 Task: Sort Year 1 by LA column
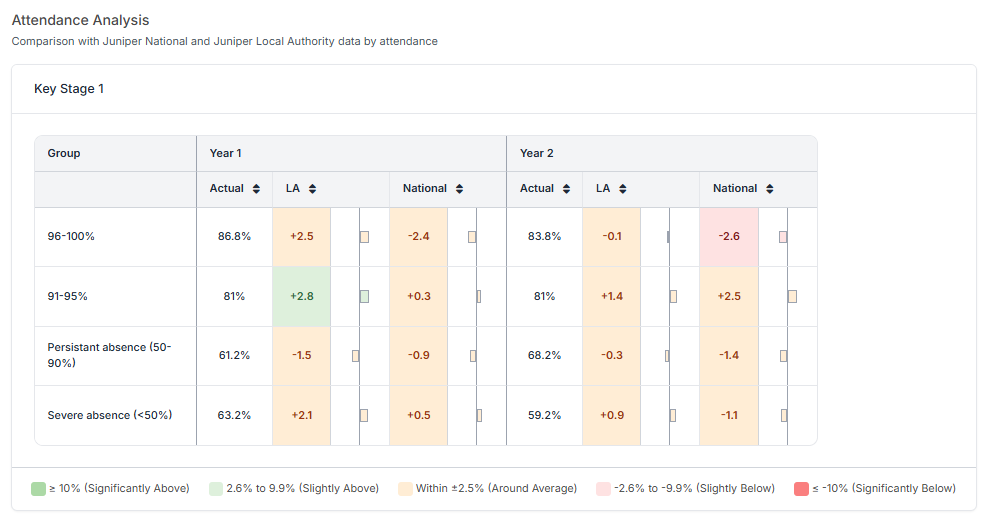point(312,189)
